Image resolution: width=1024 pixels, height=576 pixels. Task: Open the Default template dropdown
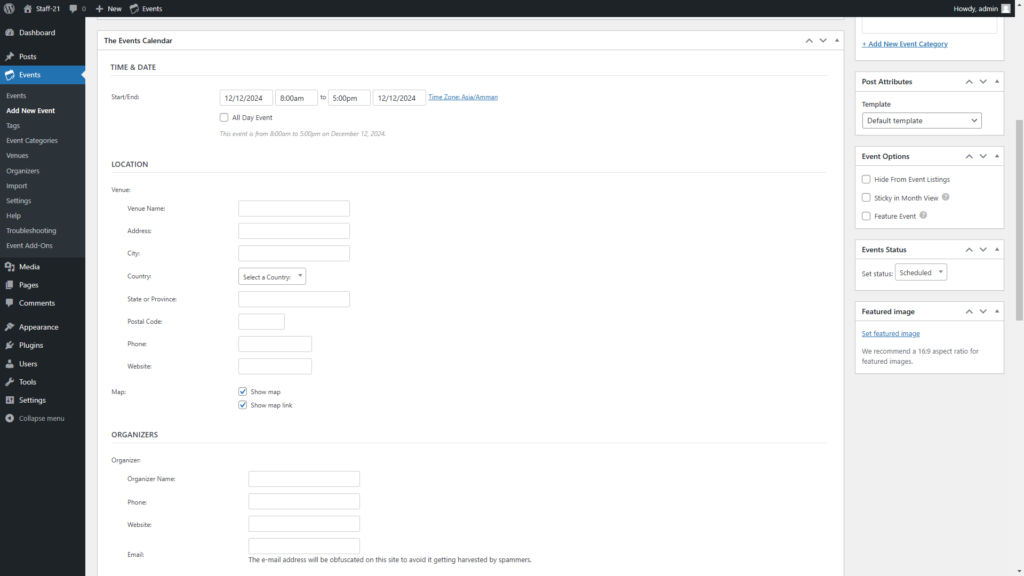(921, 120)
